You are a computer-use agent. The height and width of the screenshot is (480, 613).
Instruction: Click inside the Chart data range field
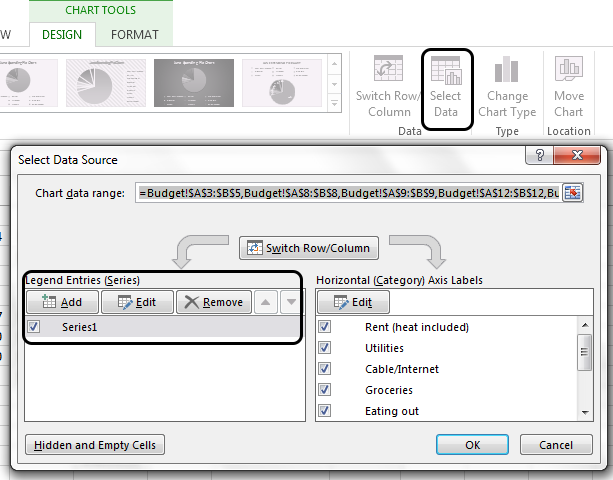click(x=349, y=193)
